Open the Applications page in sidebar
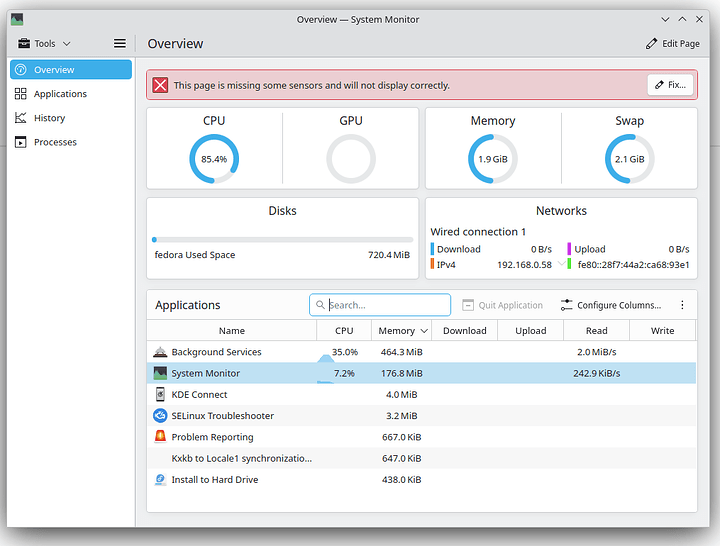720x546 pixels. click(60, 94)
